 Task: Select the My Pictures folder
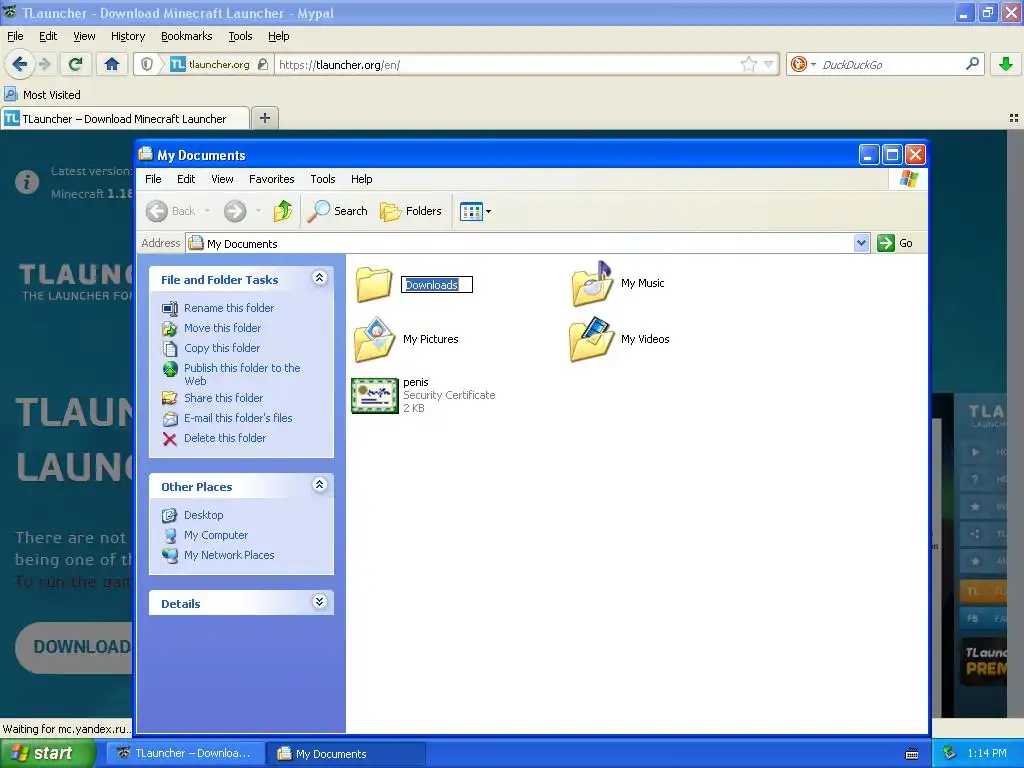tap(406, 340)
